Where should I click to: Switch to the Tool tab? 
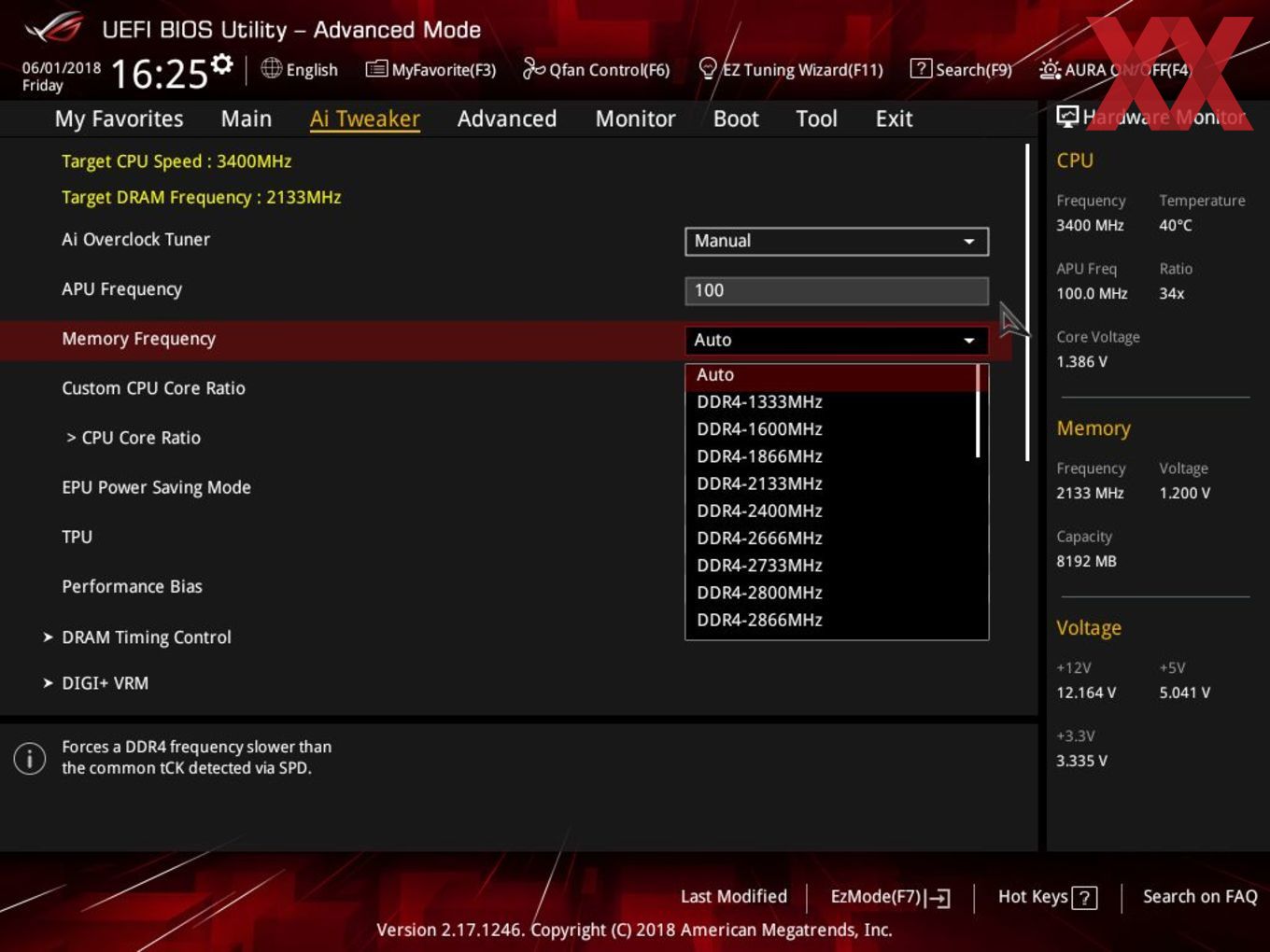pyautogui.click(x=816, y=119)
